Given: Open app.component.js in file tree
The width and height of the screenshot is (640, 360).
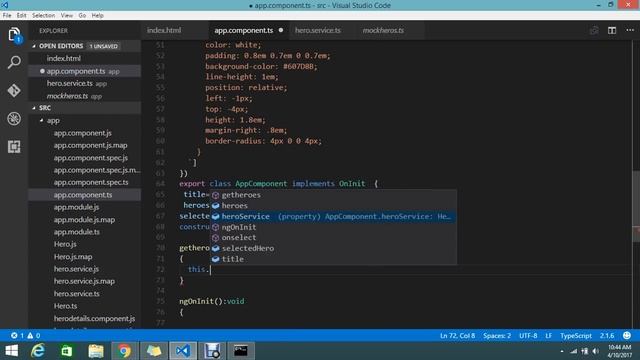Looking at the screenshot, I should [85, 133].
